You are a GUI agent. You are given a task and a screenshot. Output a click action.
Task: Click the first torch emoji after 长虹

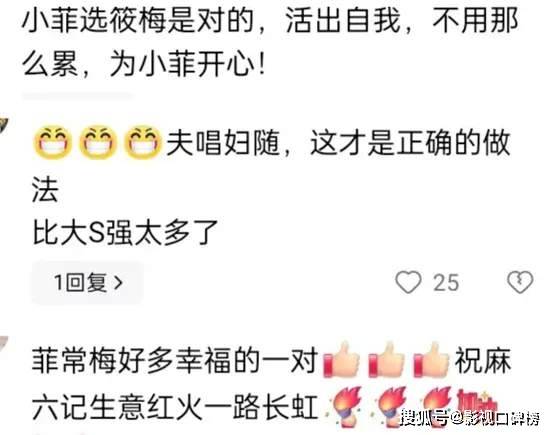[344, 406]
